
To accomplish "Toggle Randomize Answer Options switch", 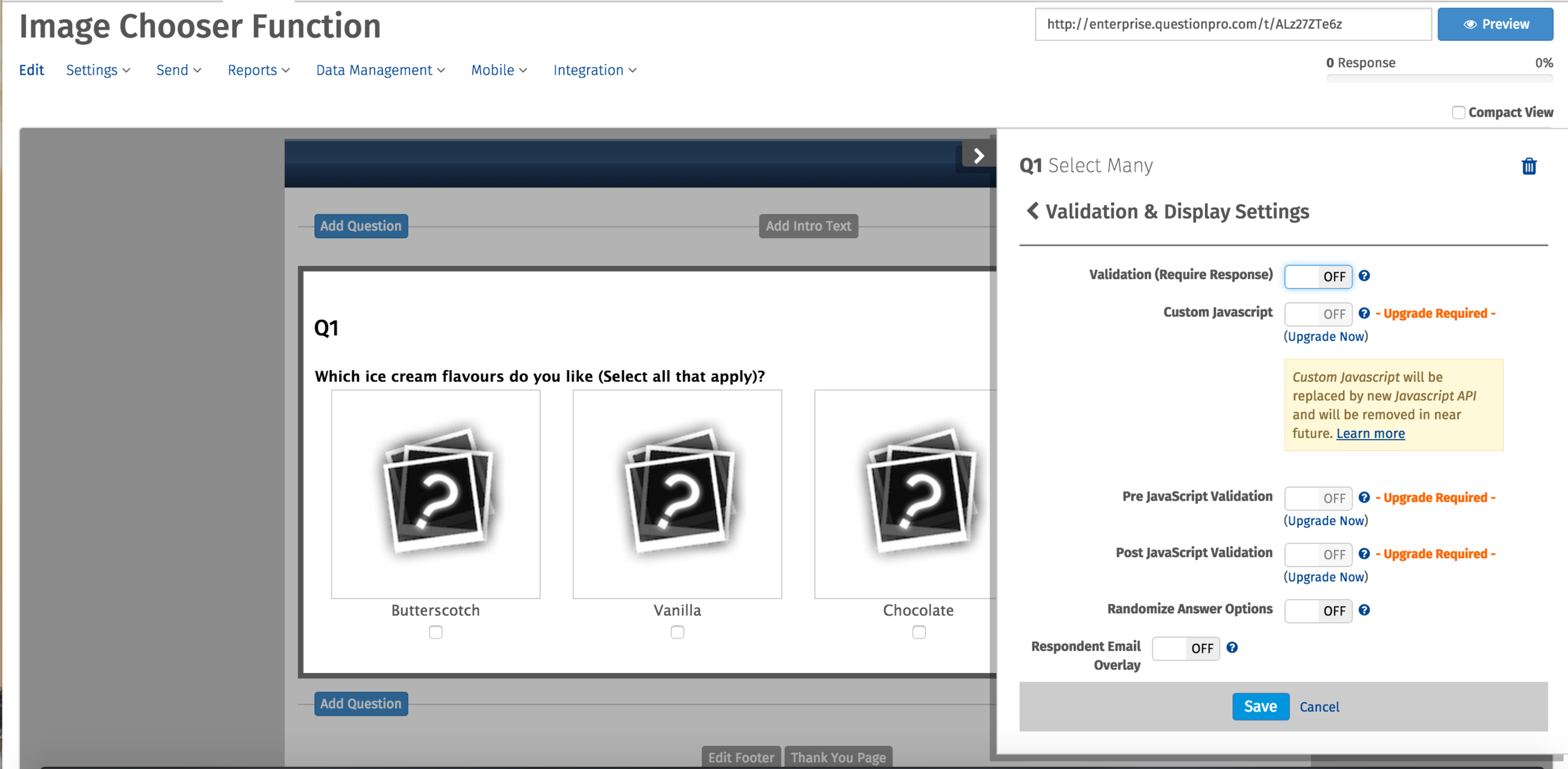I will tap(1318, 610).
